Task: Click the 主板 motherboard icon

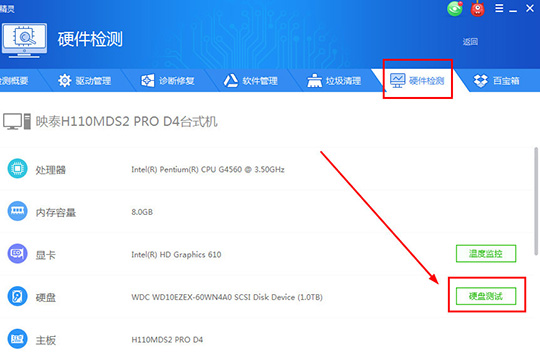Action: [x=18, y=339]
